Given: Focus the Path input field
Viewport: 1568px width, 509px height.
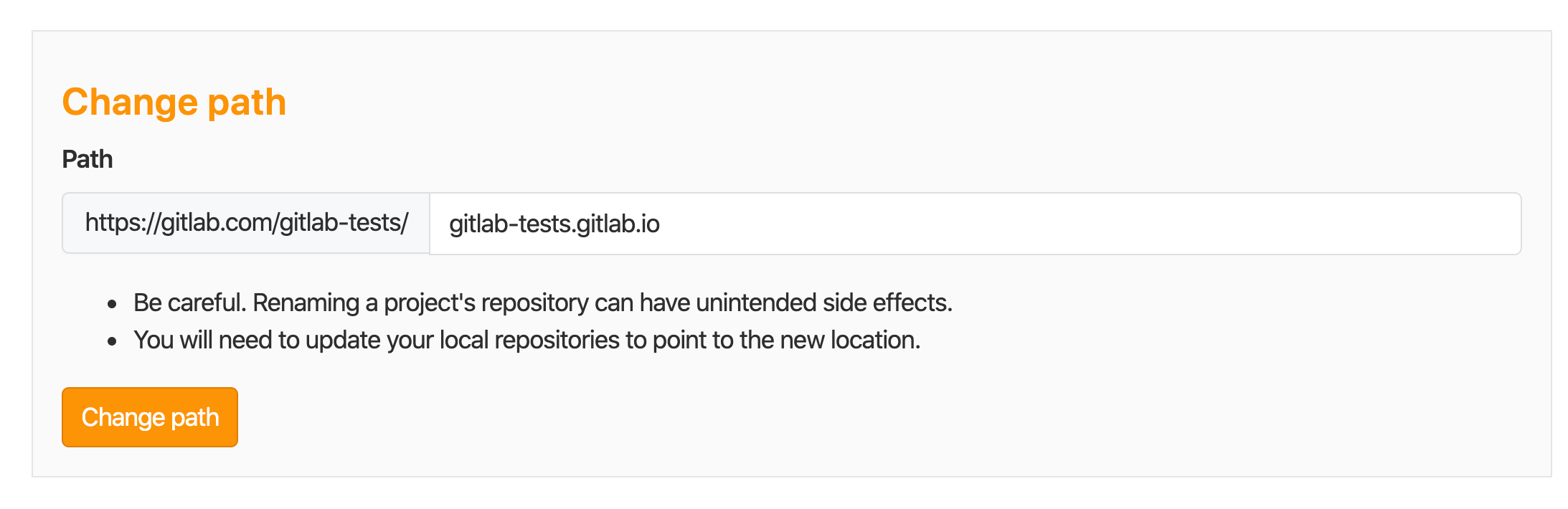Looking at the screenshot, I should [974, 224].
